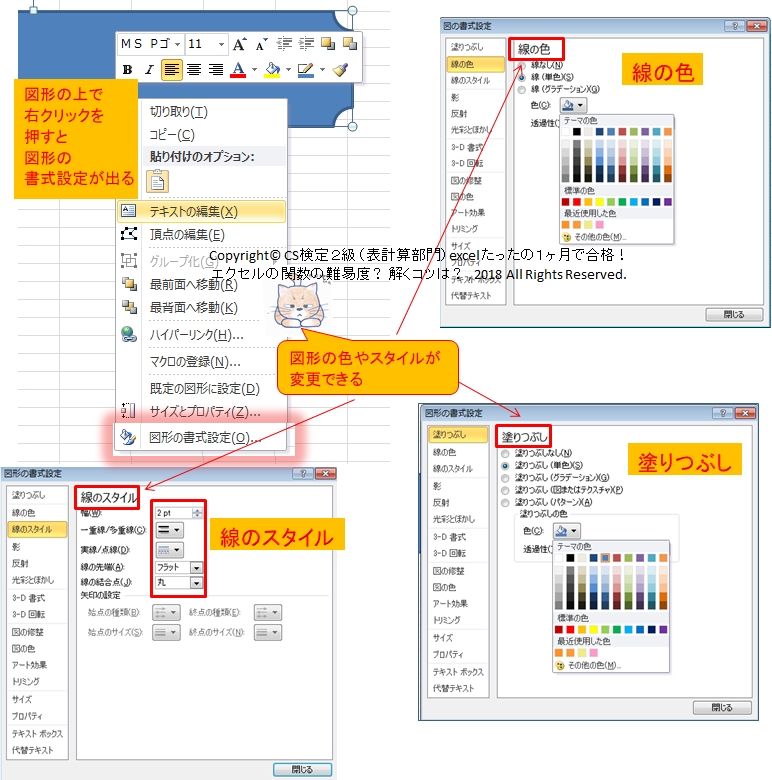Image resolution: width=772 pixels, height=780 pixels.
Task: Open the shape outline dropdown arrow
Action: [x=322, y=70]
